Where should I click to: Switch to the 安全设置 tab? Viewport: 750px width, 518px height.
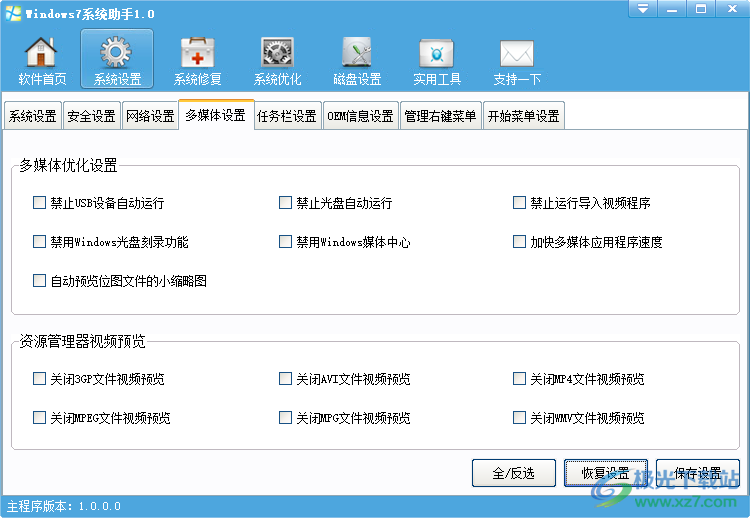pyautogui.click(x=91, y=116)
